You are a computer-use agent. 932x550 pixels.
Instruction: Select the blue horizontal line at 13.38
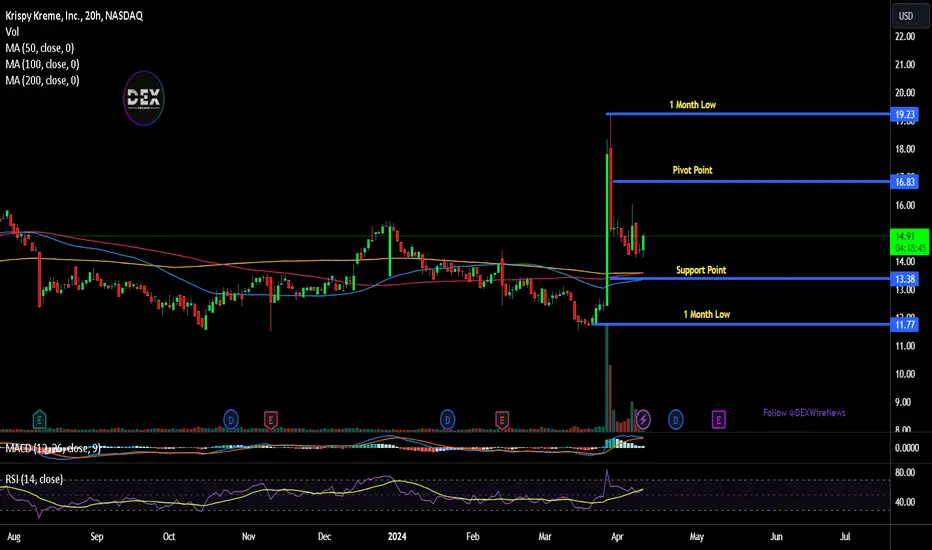tap(749, 278)
